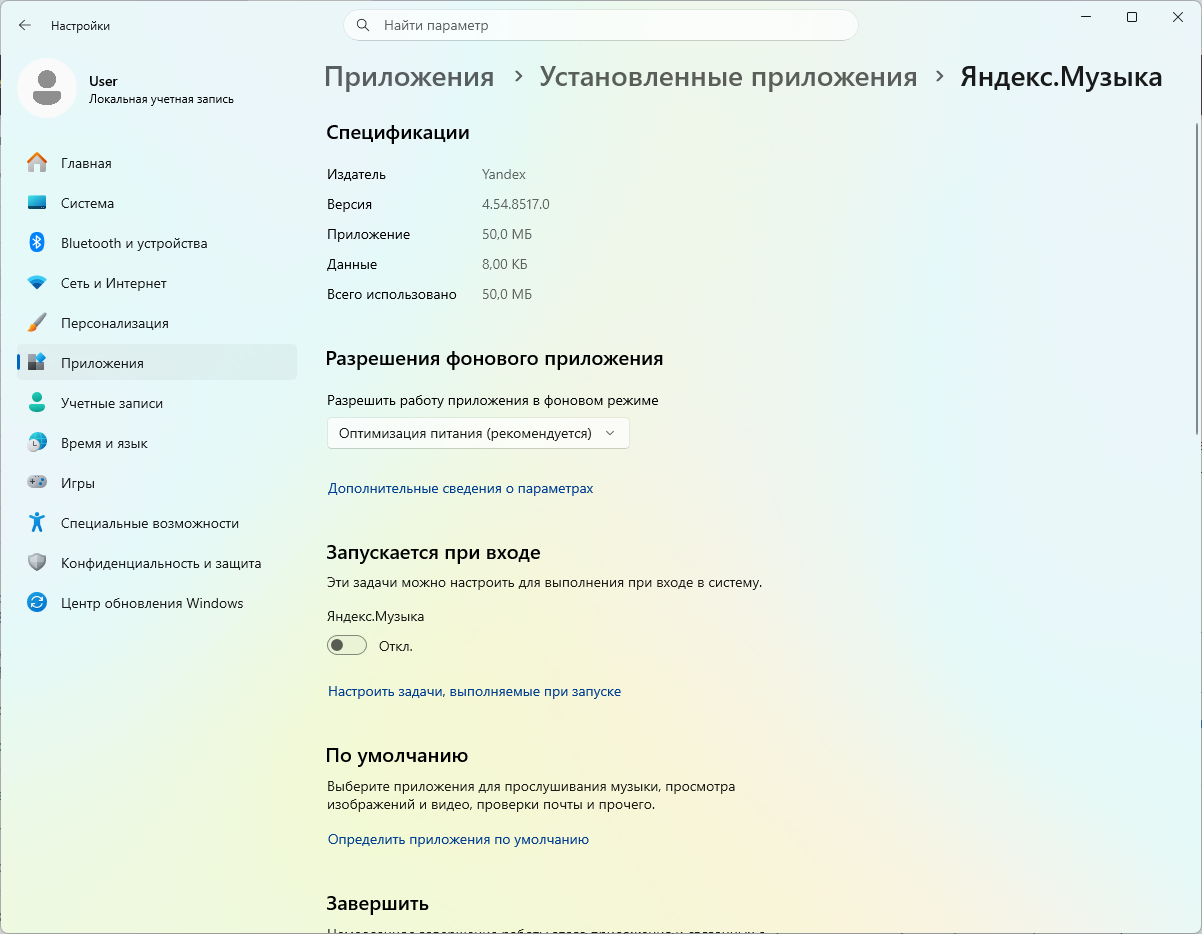This screenshot has height=934, width=1202.
Task: Open Игры settings section
Action: pyautogui.click(x=157, y=483)
